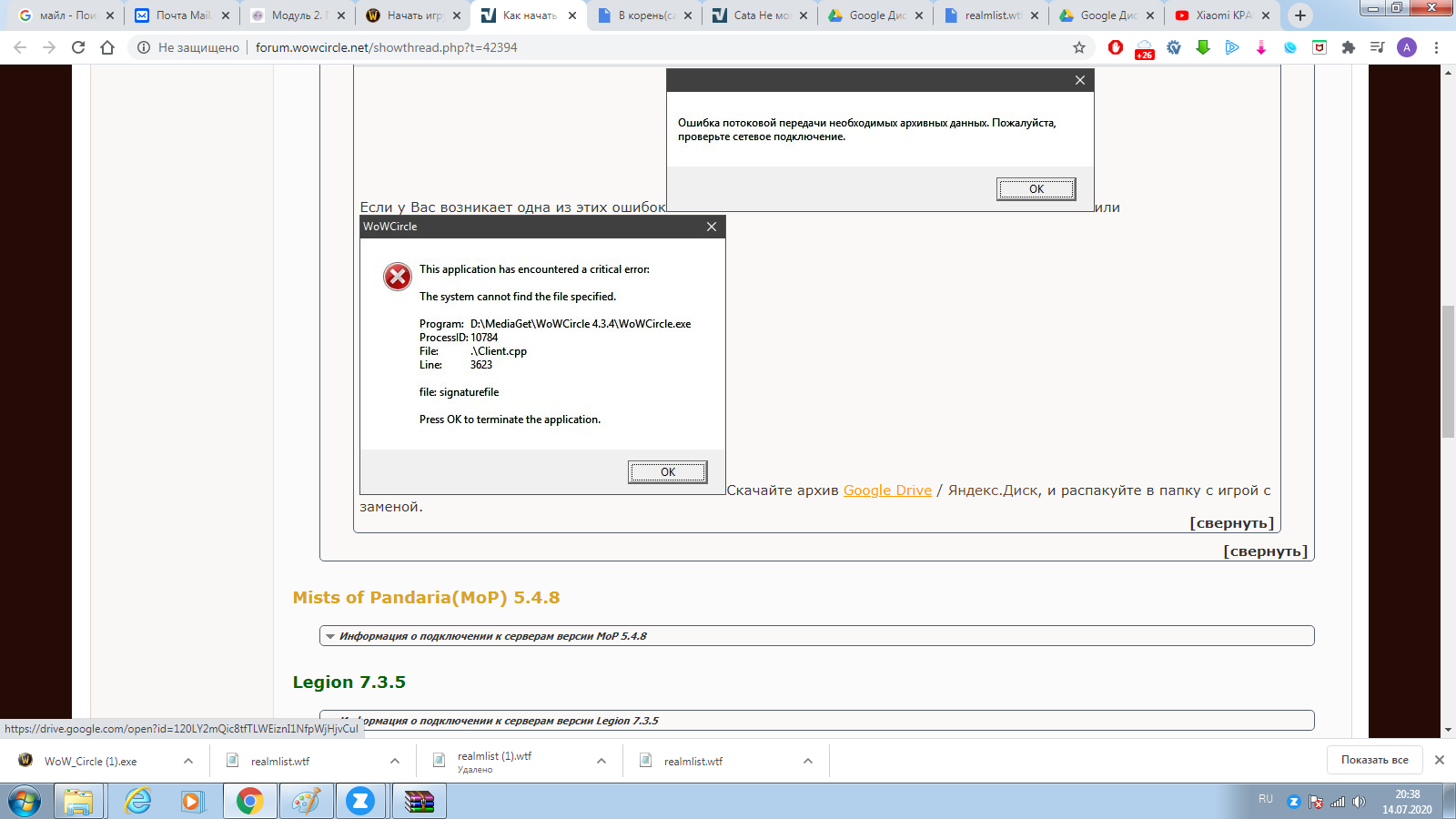Open the green download arrow extension
Viewport: 1456px width, 819px height.
(x=1203, y=47)
